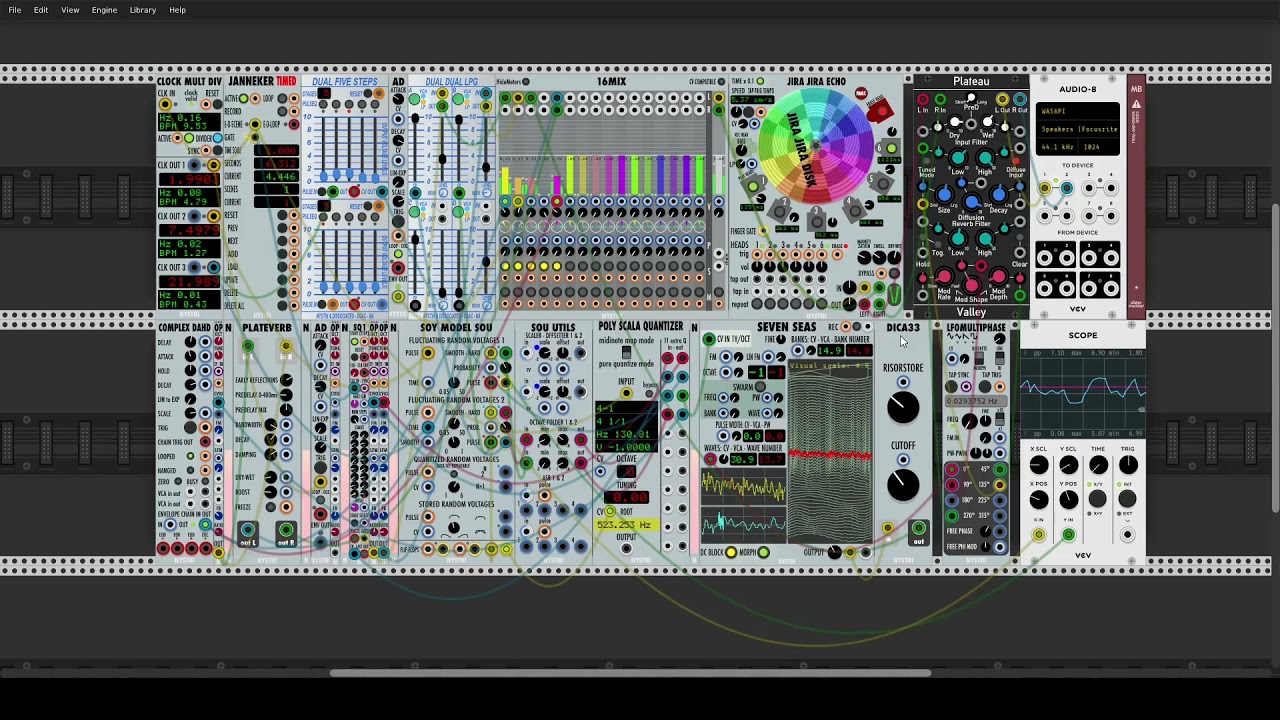
Task: Click the green out port on DICA33
Action: click(918, 529)
